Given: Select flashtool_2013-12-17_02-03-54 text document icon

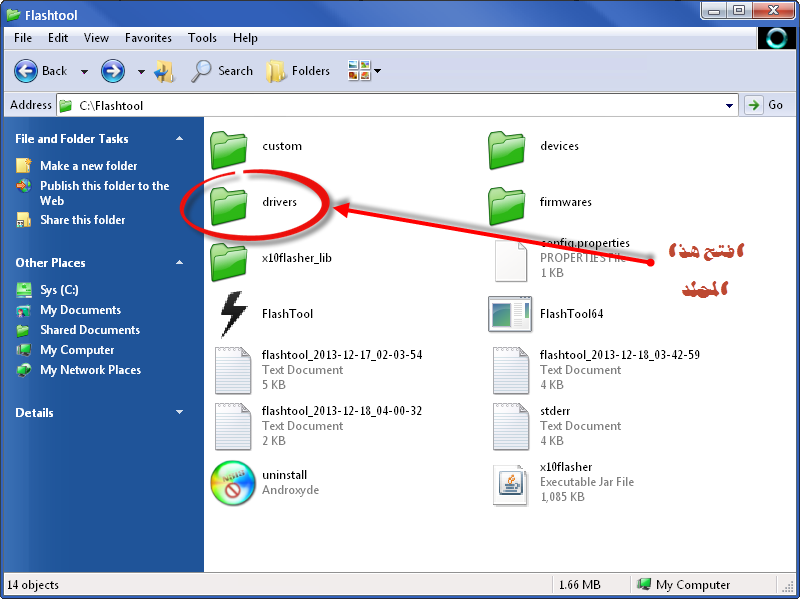Looking at the screenshot, I should click(233, 370).
